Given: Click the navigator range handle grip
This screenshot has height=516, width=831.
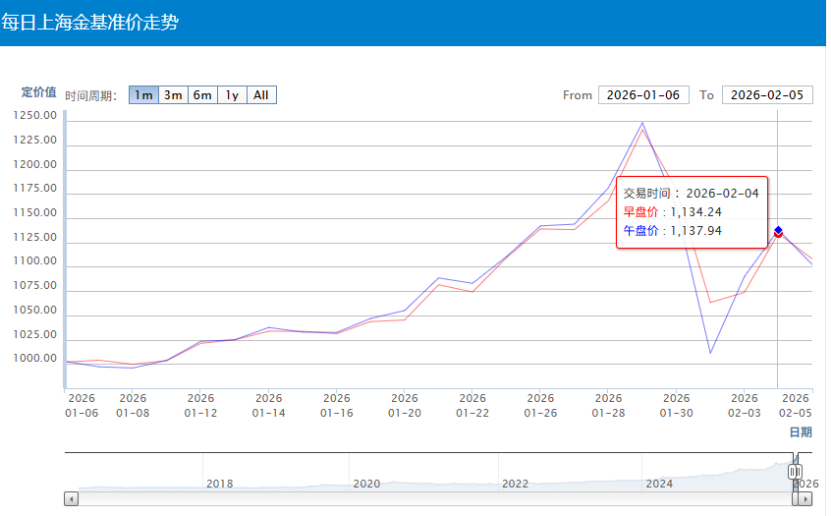Looking at the screenshot, I should (x=795, y=471).
